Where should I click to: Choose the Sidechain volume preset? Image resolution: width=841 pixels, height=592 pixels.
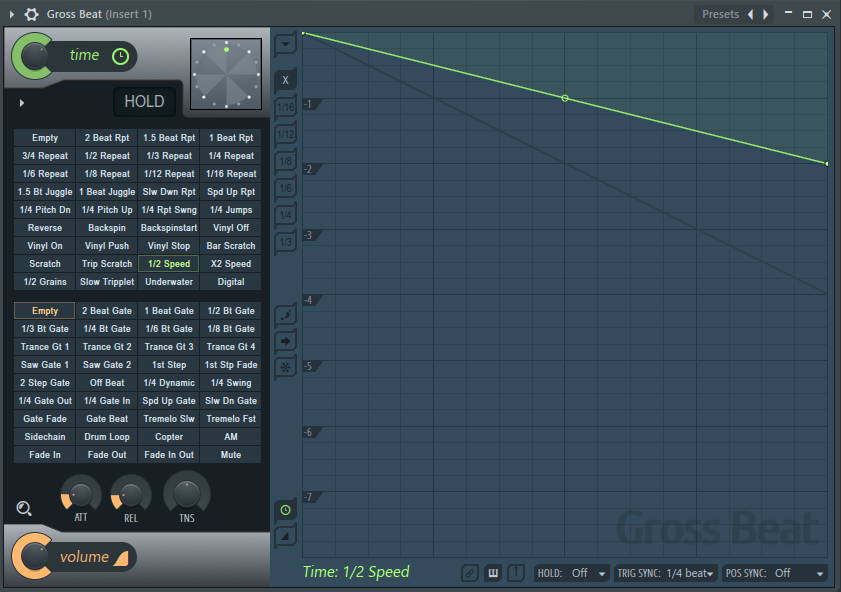(x=45, y=436)
